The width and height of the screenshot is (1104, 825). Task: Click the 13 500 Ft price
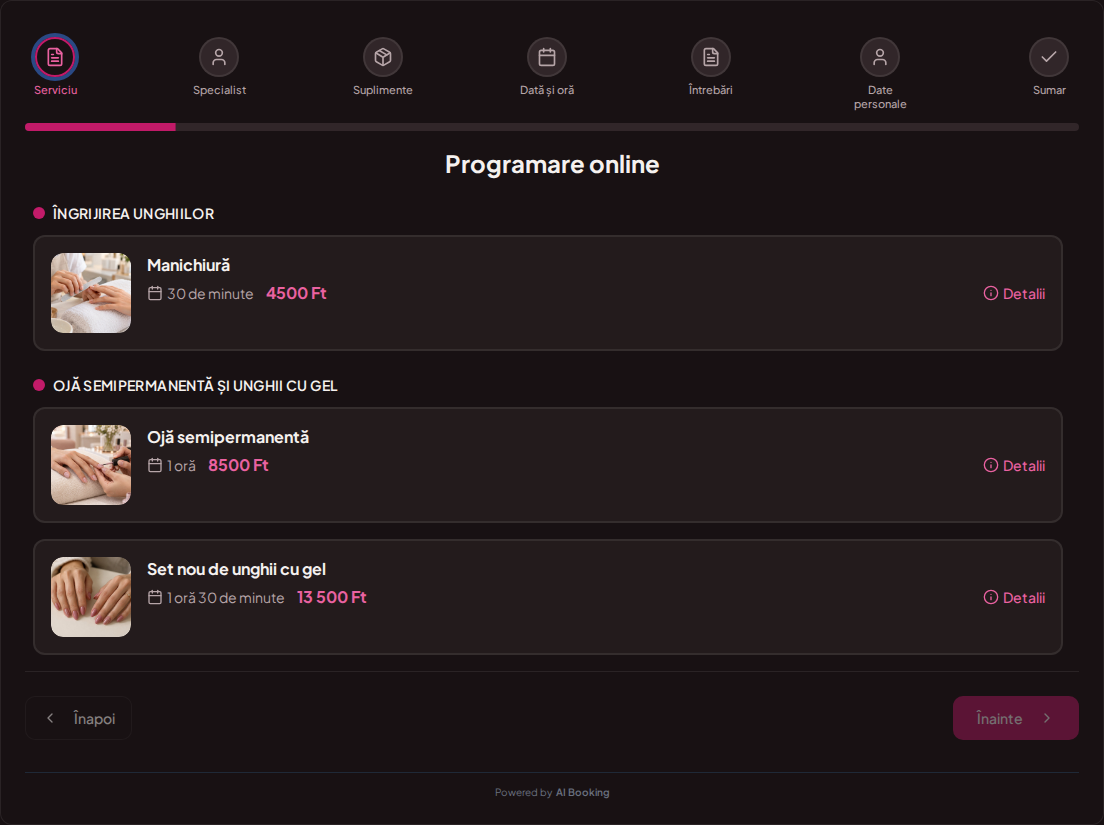pyautogui.click(x=332, y=598)
